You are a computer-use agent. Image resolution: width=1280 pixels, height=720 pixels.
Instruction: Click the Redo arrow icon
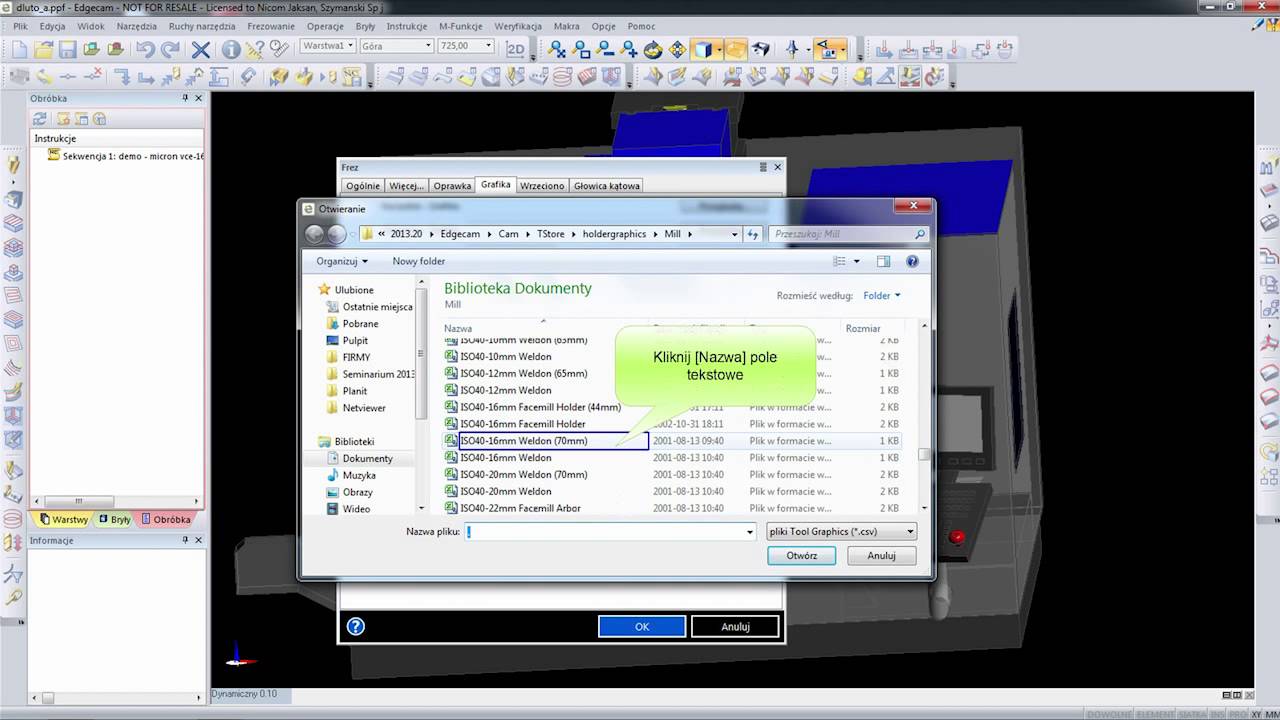[x=170, y=48]
